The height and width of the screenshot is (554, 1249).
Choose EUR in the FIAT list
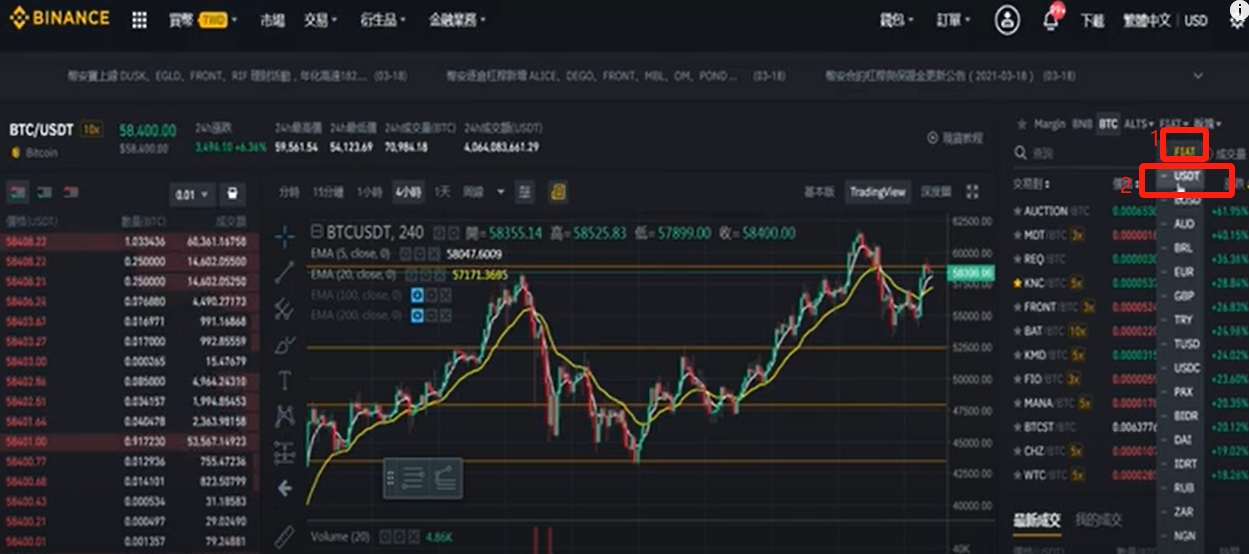(x=1183, y=272)
